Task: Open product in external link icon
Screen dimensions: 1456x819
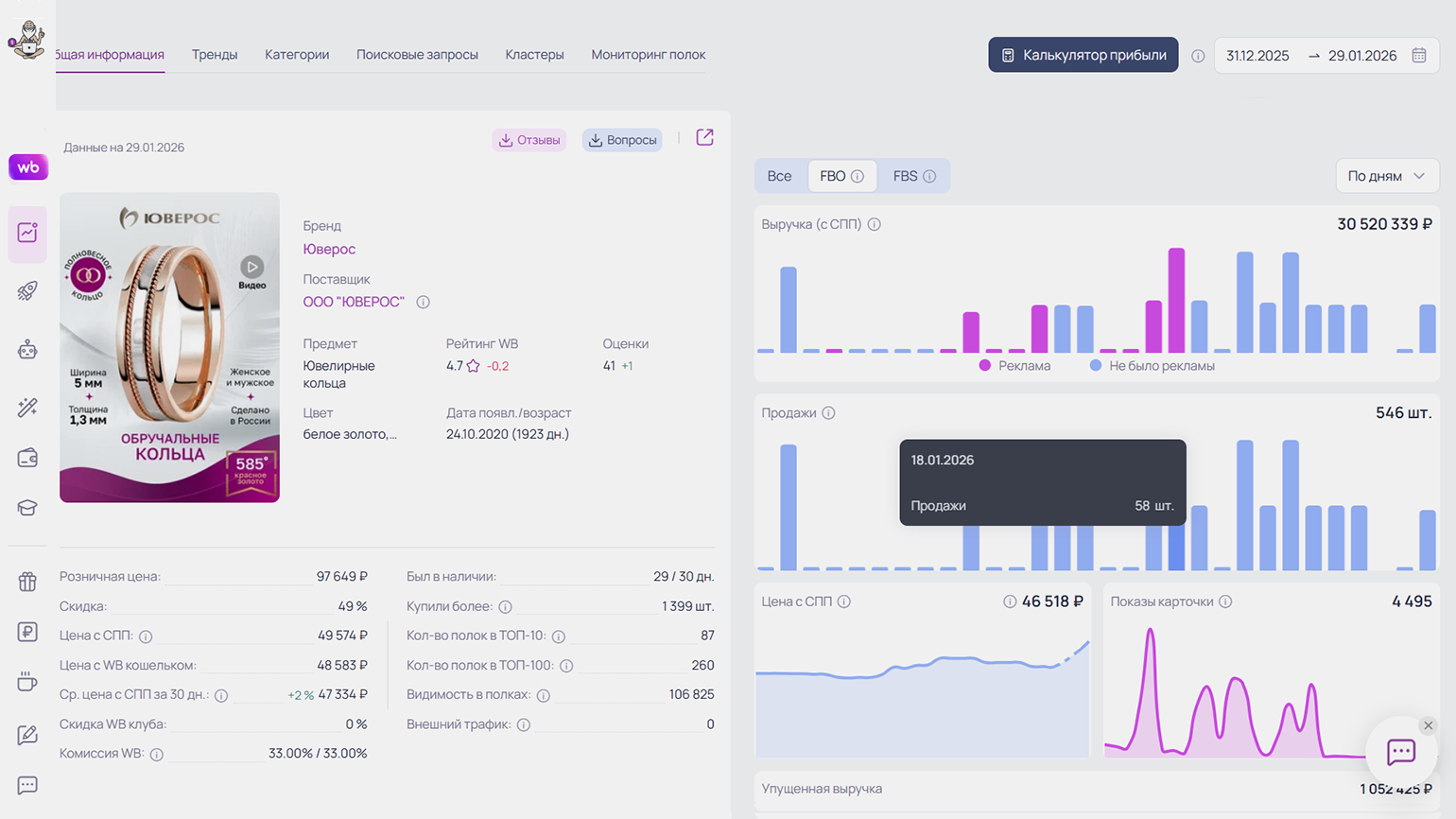Action: click(704, 138)
